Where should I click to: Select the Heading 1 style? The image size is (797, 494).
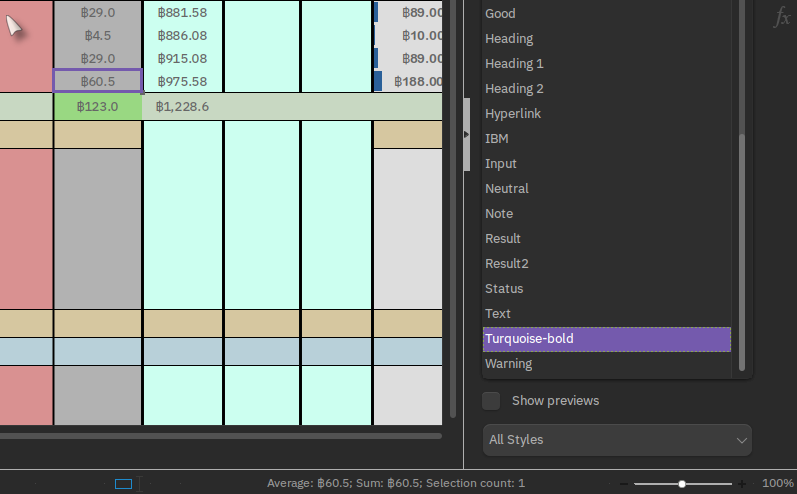(514, 64)
